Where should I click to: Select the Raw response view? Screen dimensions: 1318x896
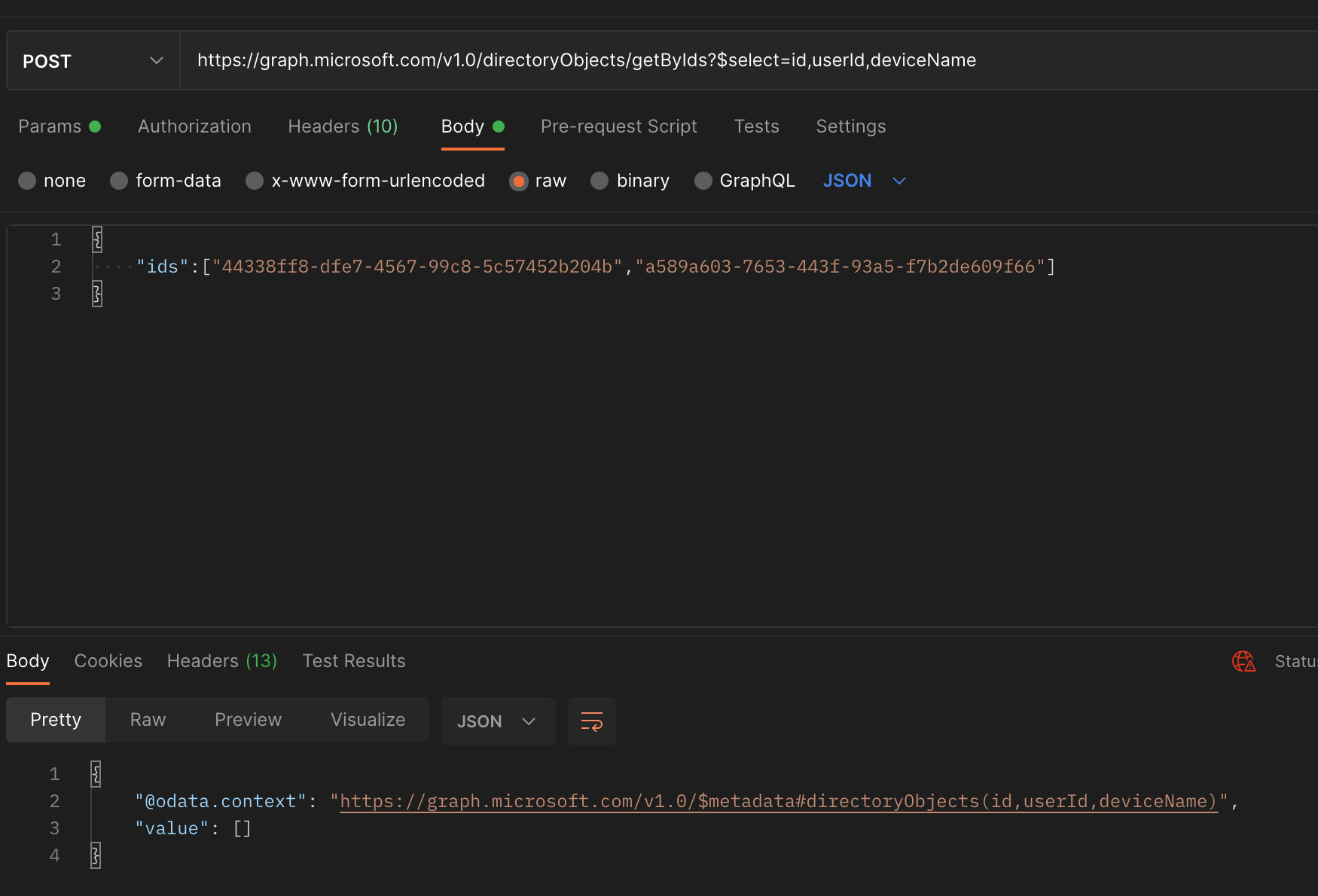(148, 720)
